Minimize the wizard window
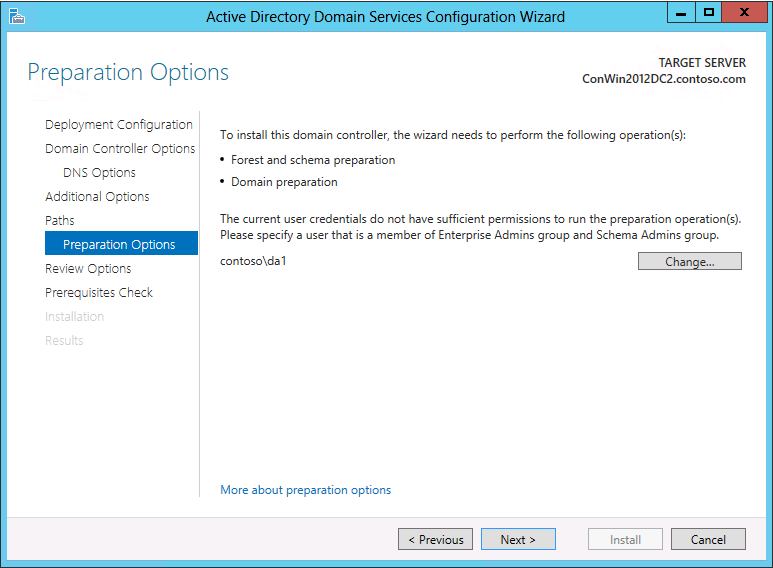 tap(681, 12)
